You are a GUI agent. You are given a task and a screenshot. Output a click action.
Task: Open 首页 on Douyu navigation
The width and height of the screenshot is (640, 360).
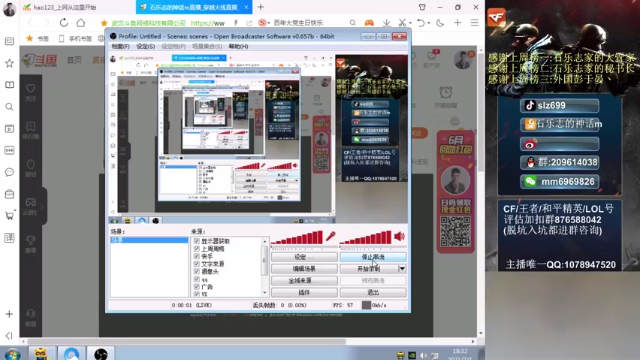(74, 60)
